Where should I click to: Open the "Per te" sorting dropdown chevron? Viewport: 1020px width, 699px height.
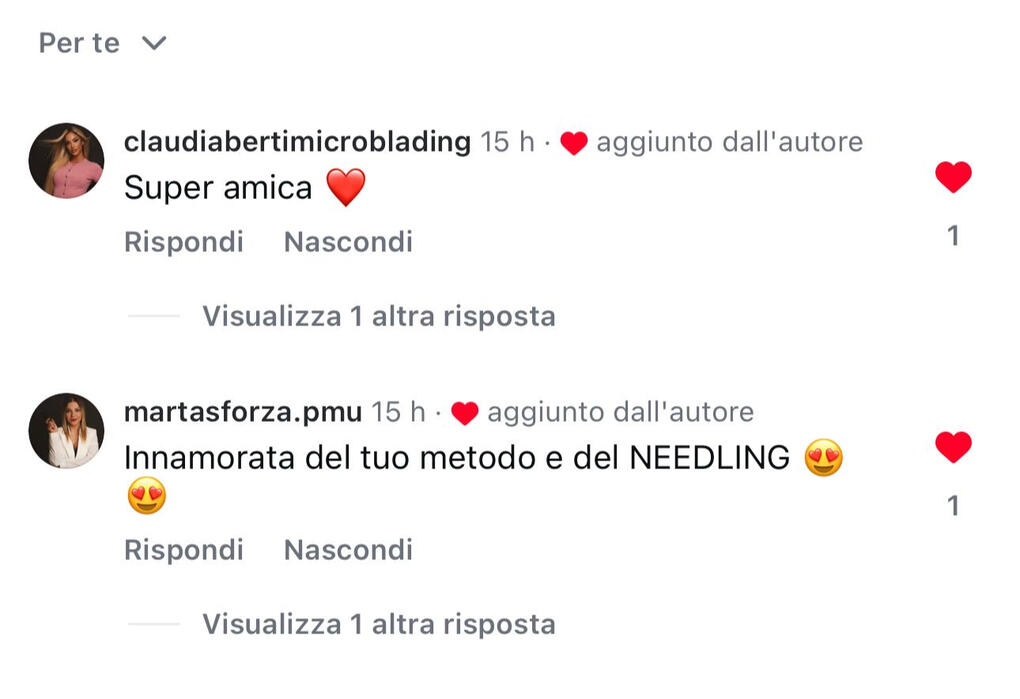tap(154, 44)
